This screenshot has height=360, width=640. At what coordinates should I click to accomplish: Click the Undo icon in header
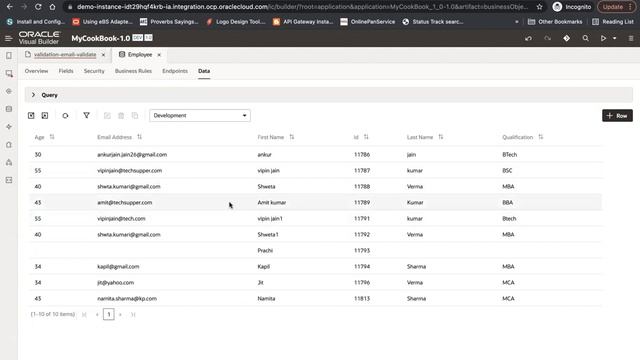click(x=529, y=38)
